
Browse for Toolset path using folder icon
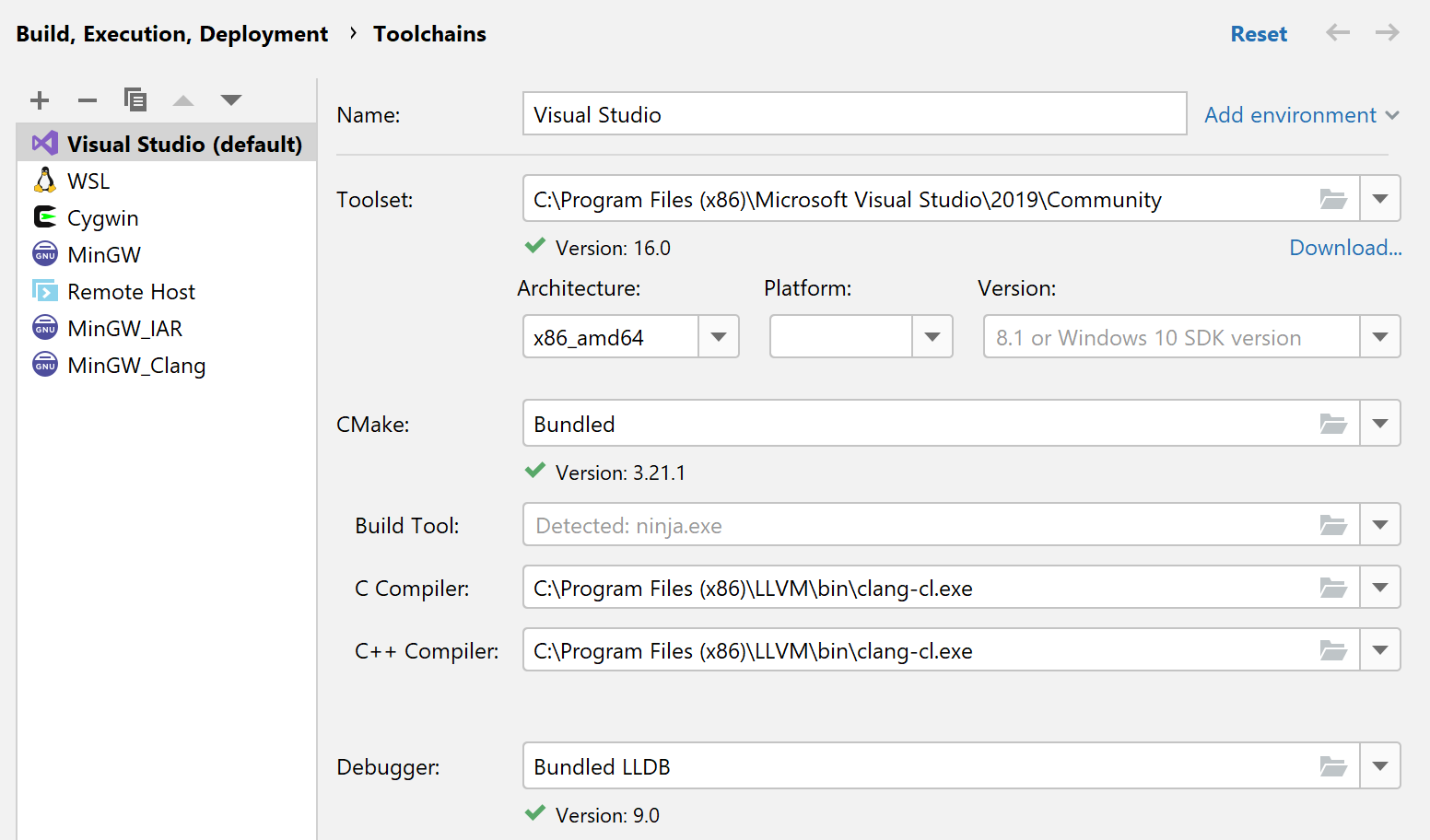coord(1333,198)
